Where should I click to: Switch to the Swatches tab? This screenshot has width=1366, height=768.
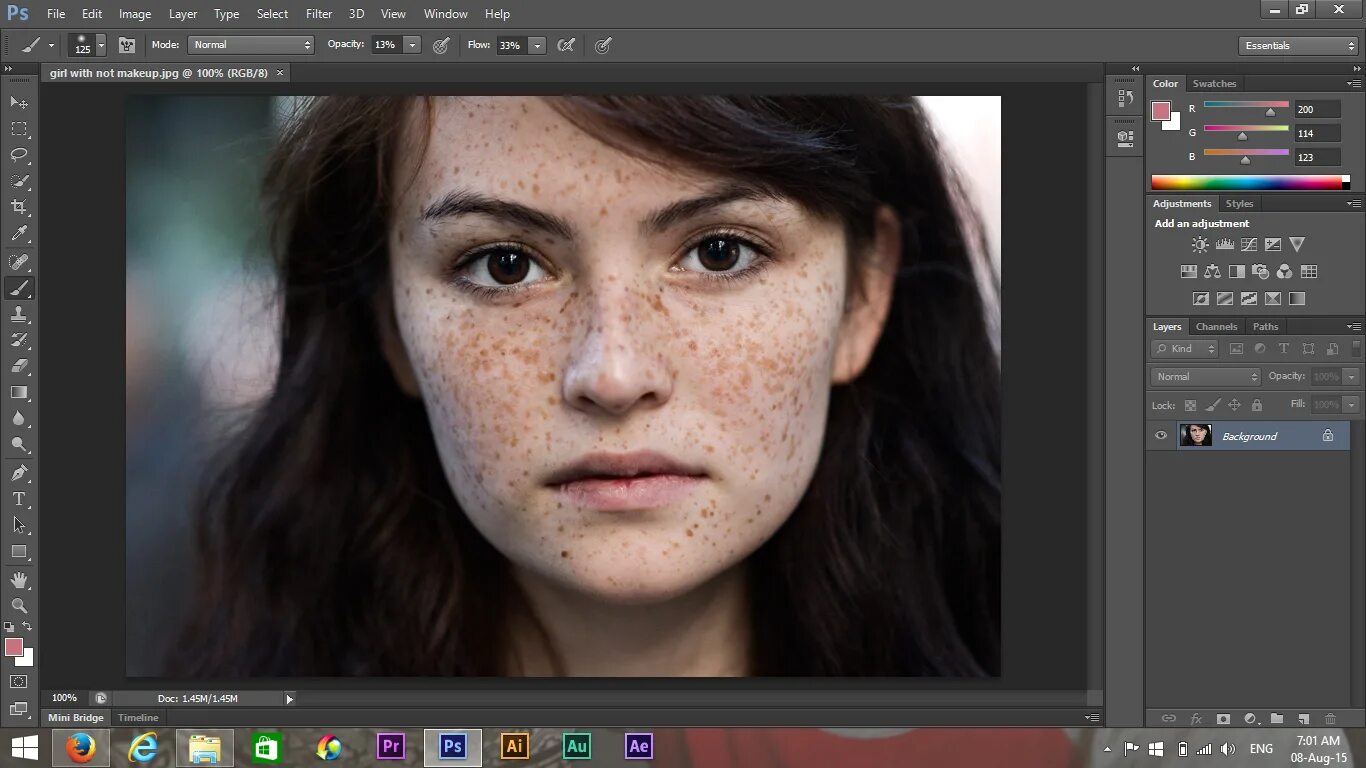[x=1214, y=84]
